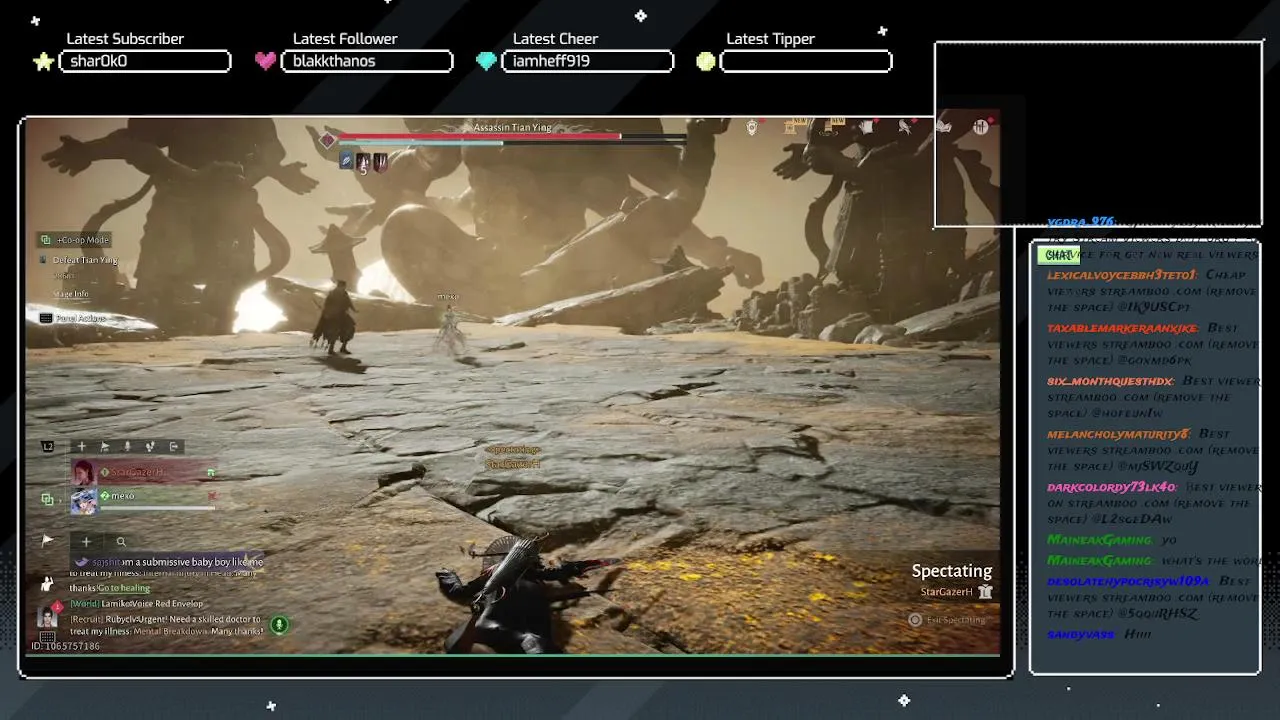Click the [Recruit] Rubyclv urgent doctor message
This screenshot has width=1280, height=720.
pyautogui.click(x=166, y=625)
